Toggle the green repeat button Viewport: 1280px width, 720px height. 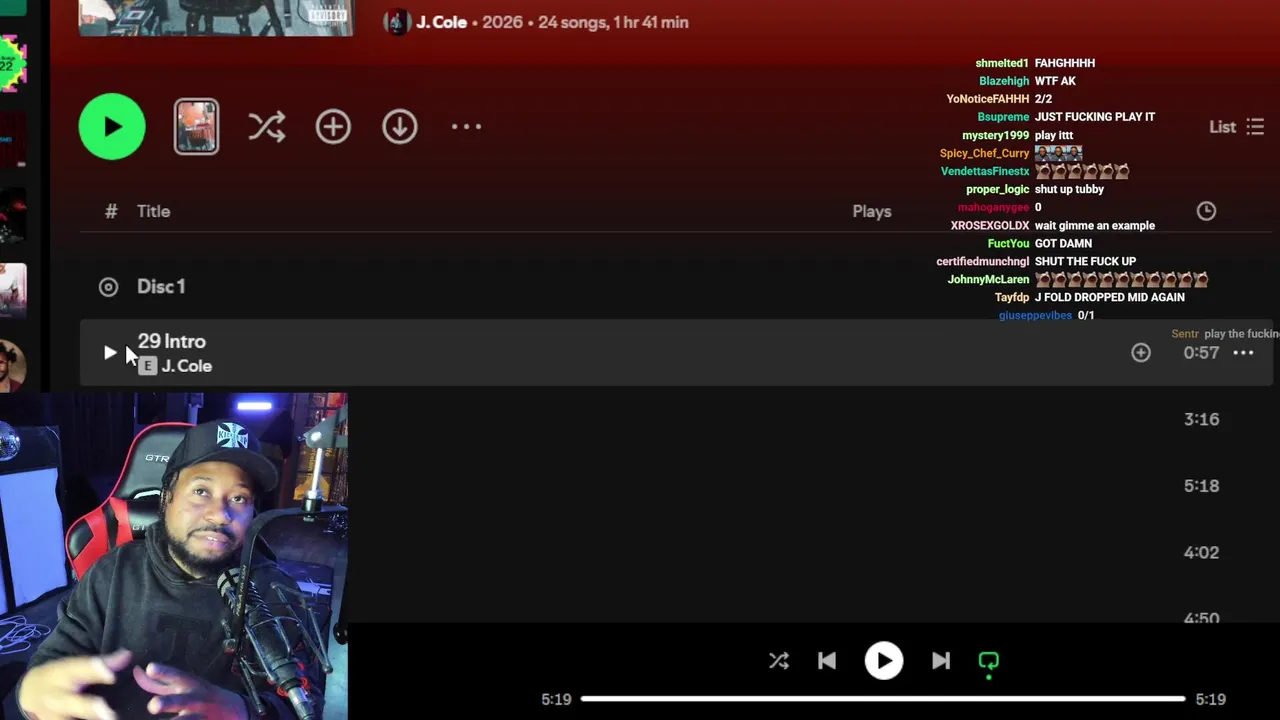(x=988, y=661)
